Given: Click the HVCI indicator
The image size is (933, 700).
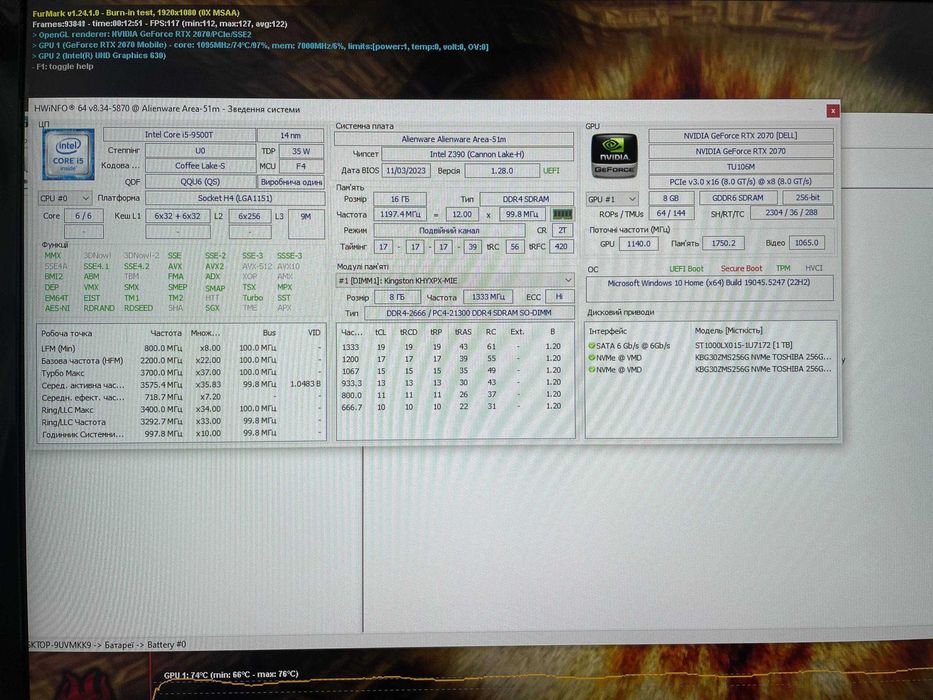Looking at the screenshot, I should tap(813, 268).
